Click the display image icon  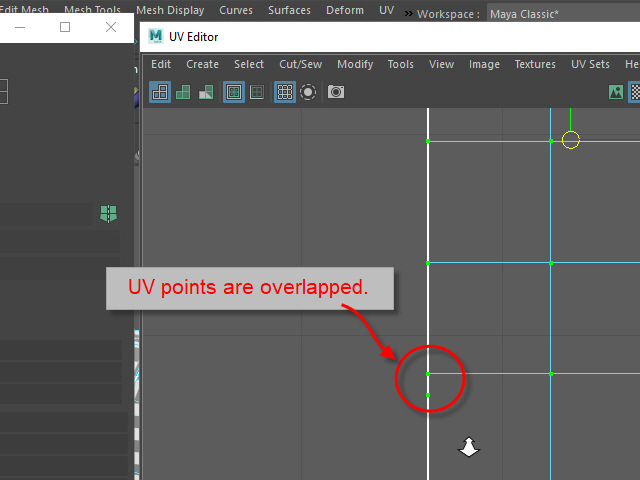tap(616, 92)
